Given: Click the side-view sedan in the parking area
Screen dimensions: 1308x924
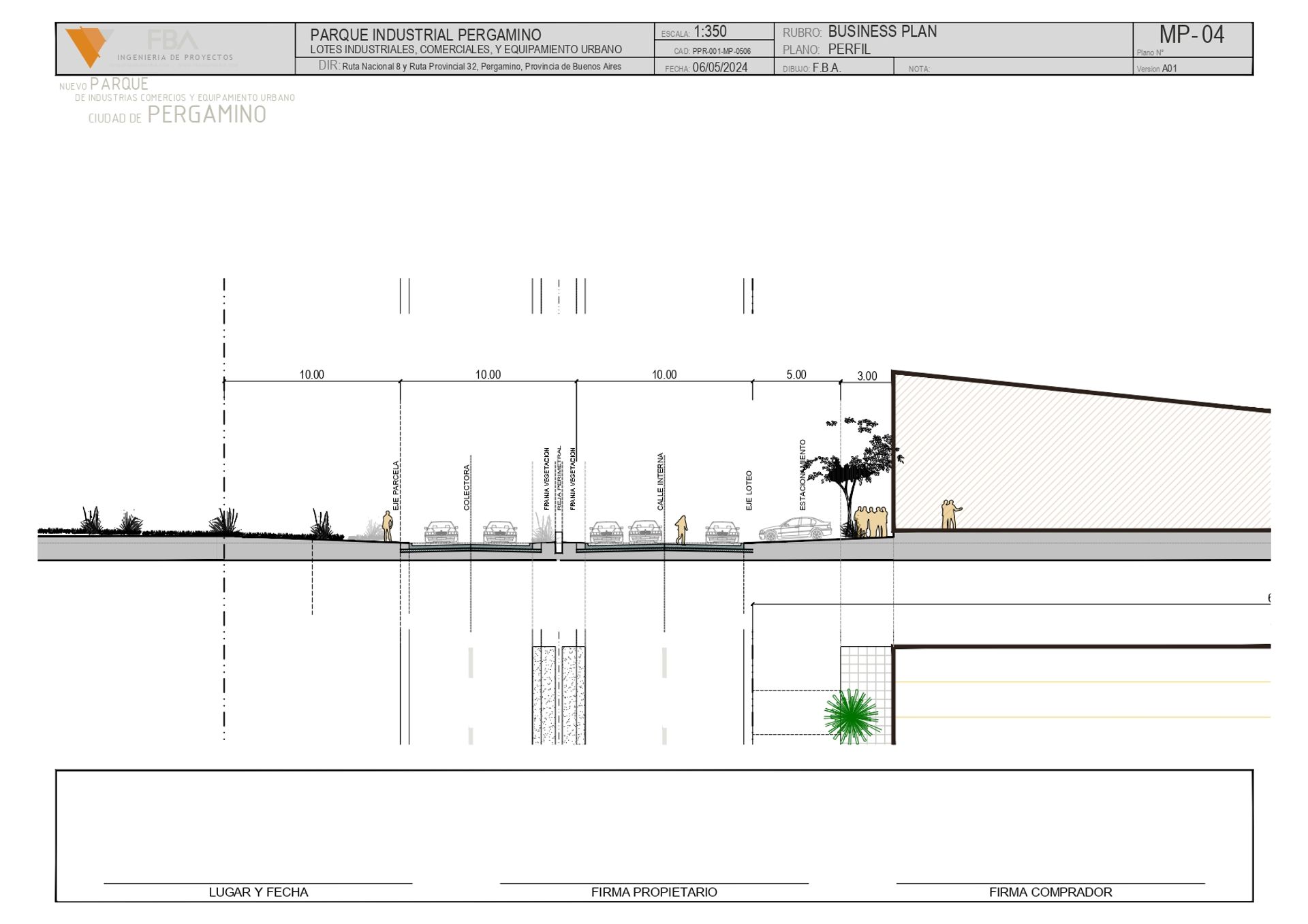Looking at the screenshot, I should pyautogui.click(x=796, y=529).
